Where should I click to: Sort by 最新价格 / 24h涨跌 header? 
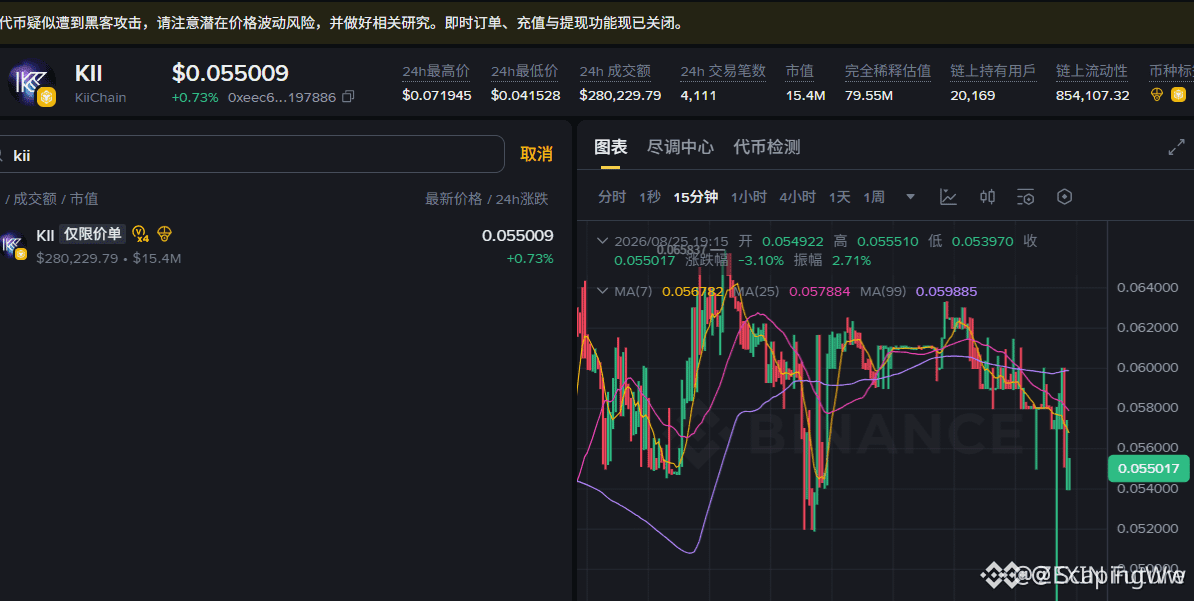(x=487, y=199)
